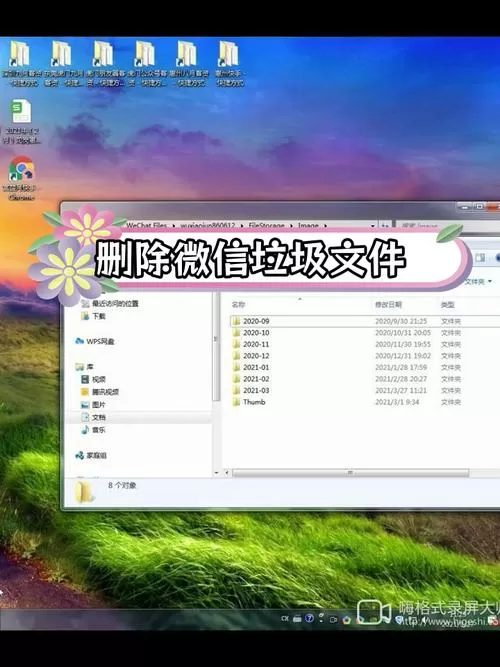The height and width of the screenshot is (667, 500).
Task: Click date 2021/3/27 11:21 cell
Action: point(401,390)
